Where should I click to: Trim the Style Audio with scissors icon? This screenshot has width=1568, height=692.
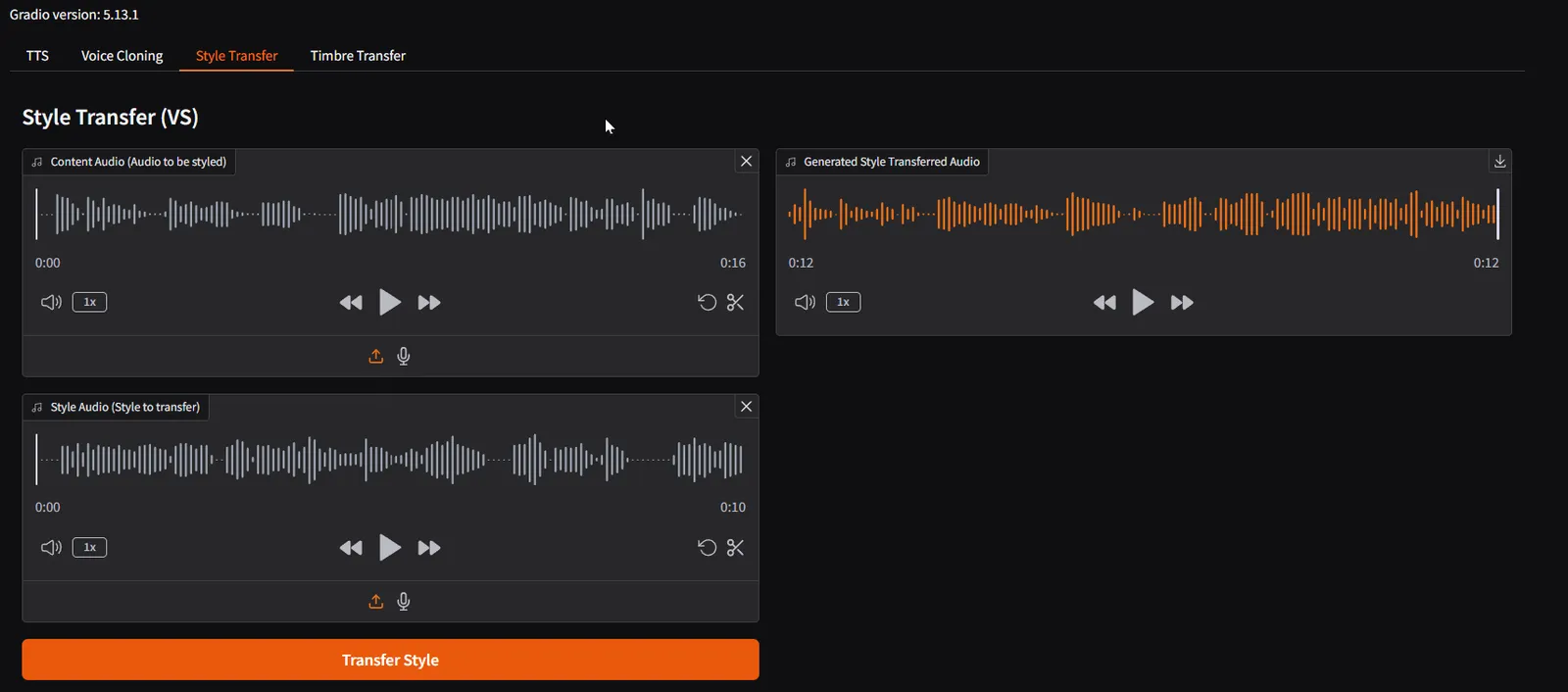coord(735,547)
